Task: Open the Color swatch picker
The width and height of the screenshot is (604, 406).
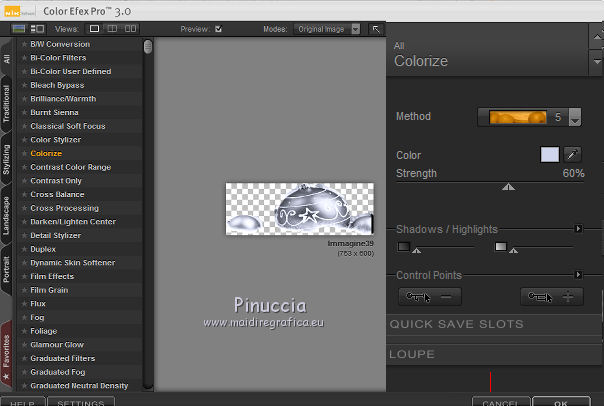Action: 550,155
